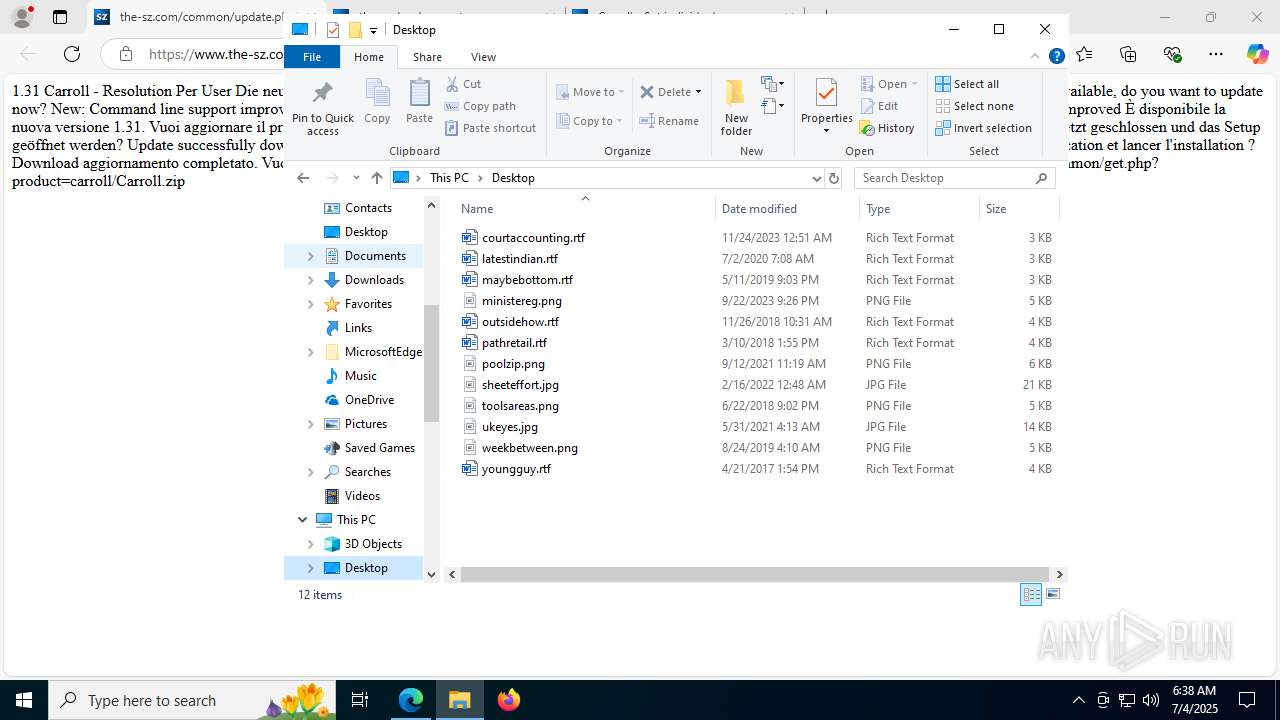Click Pin to Quick access icon

coord(322,108)
